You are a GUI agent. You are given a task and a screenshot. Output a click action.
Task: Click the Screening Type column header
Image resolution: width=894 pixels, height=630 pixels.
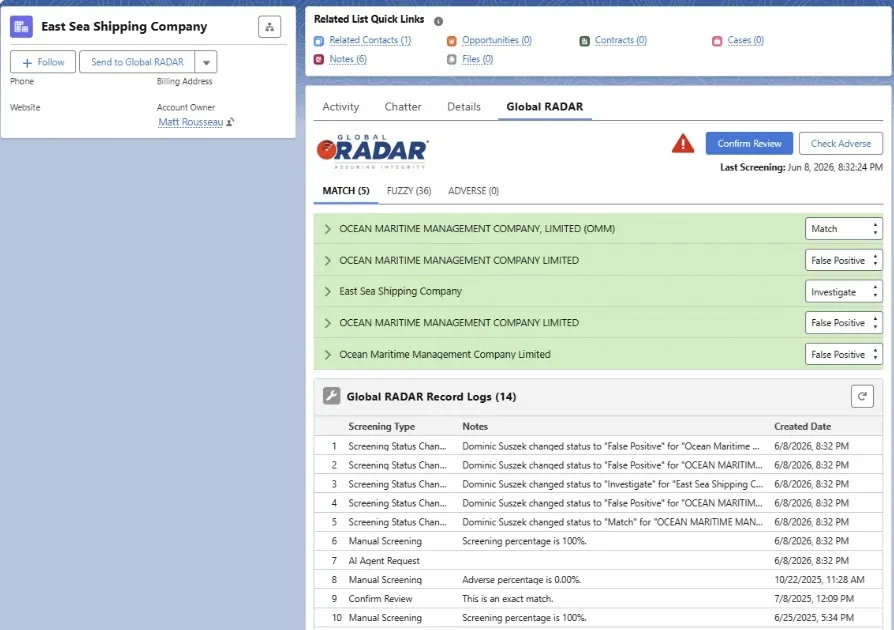coord(381,426)
